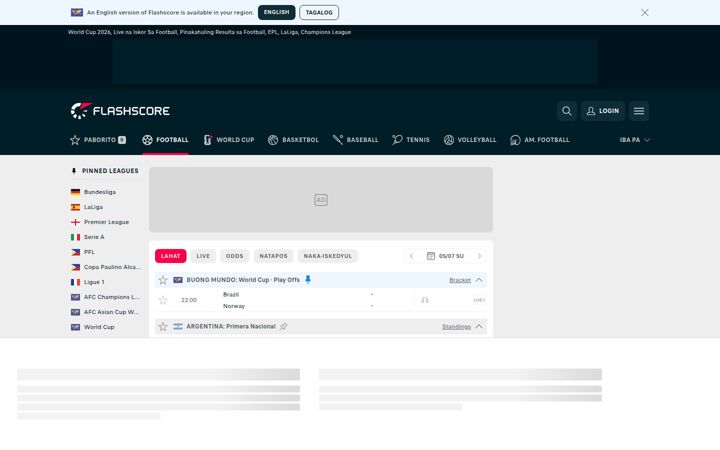720x450 pixels.
Task: Open the hamburger menu icon
Action: click(x=639, y=111)
